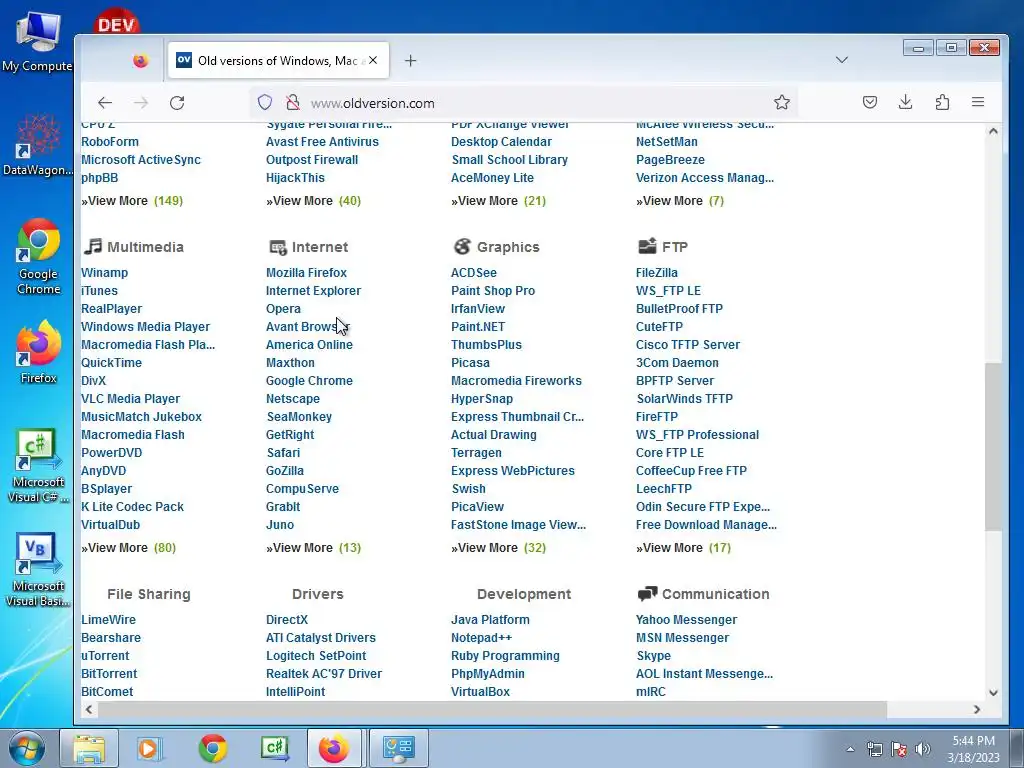
Task: Open a new tab with the plus button
Action: click(410, 61)
